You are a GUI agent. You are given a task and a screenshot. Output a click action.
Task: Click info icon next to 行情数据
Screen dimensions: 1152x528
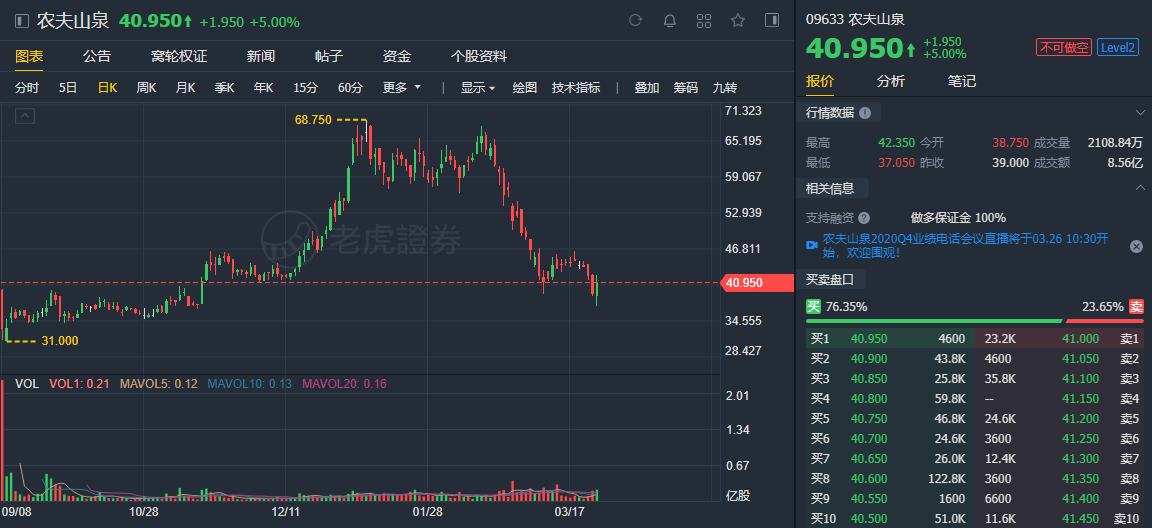865,113
